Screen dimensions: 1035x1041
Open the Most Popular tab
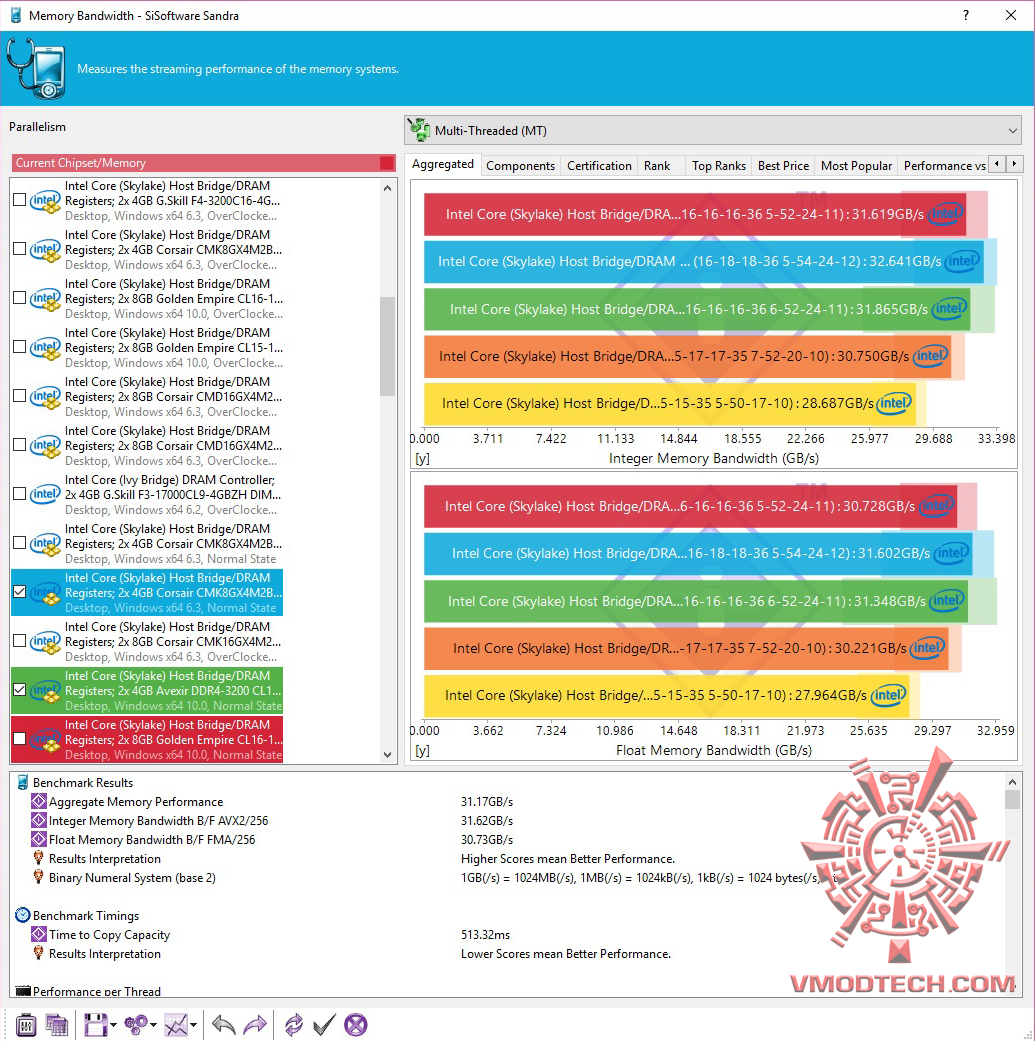[856, 165]
